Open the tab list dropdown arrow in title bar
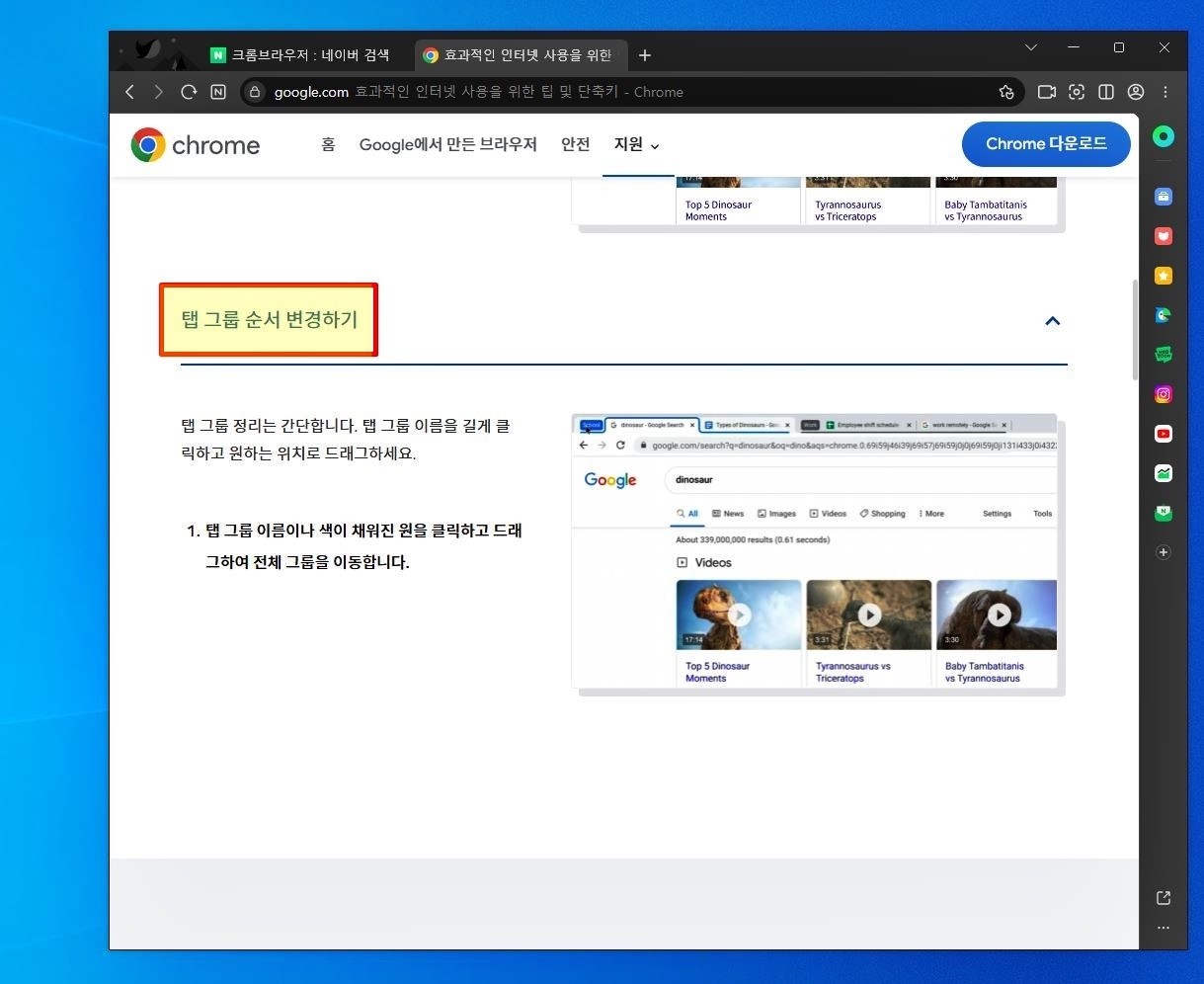The width and height of the screenshot is (1204, 984). [x=1031, y=47]
